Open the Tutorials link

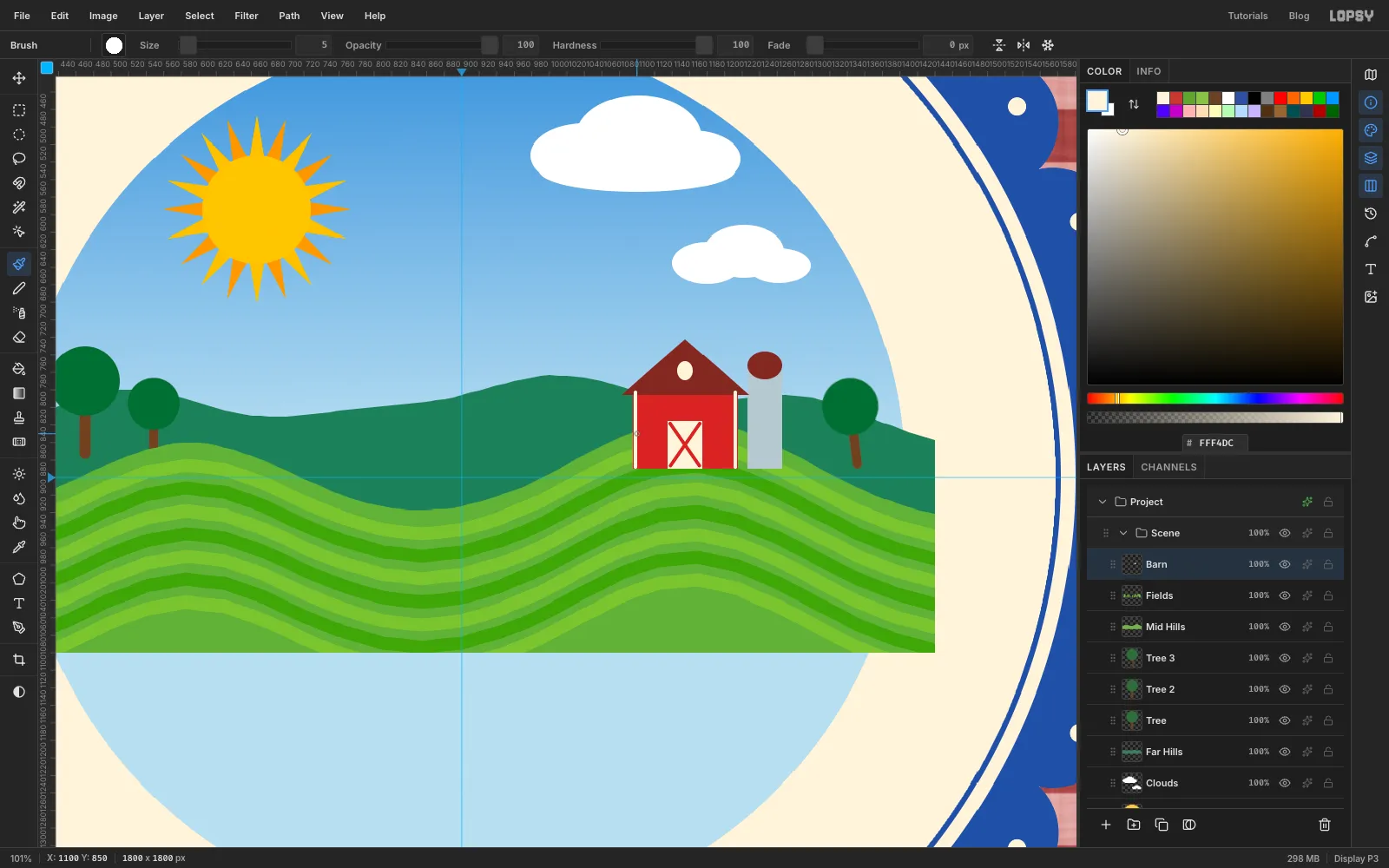[x=1247, y=16]
